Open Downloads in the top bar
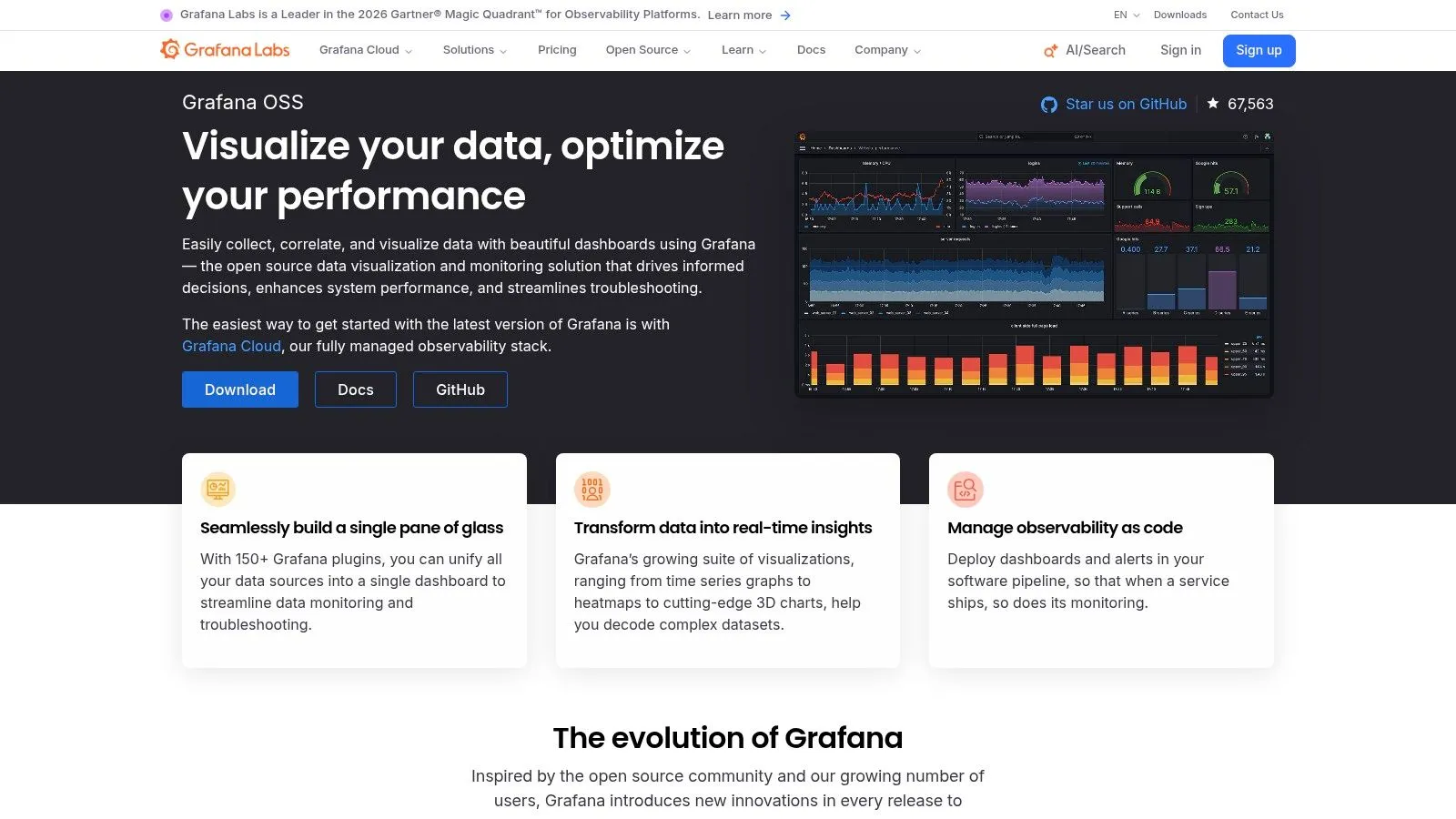Image resolution: width=1456 pixels, height=819 pixels. (x=1180, y=15)
